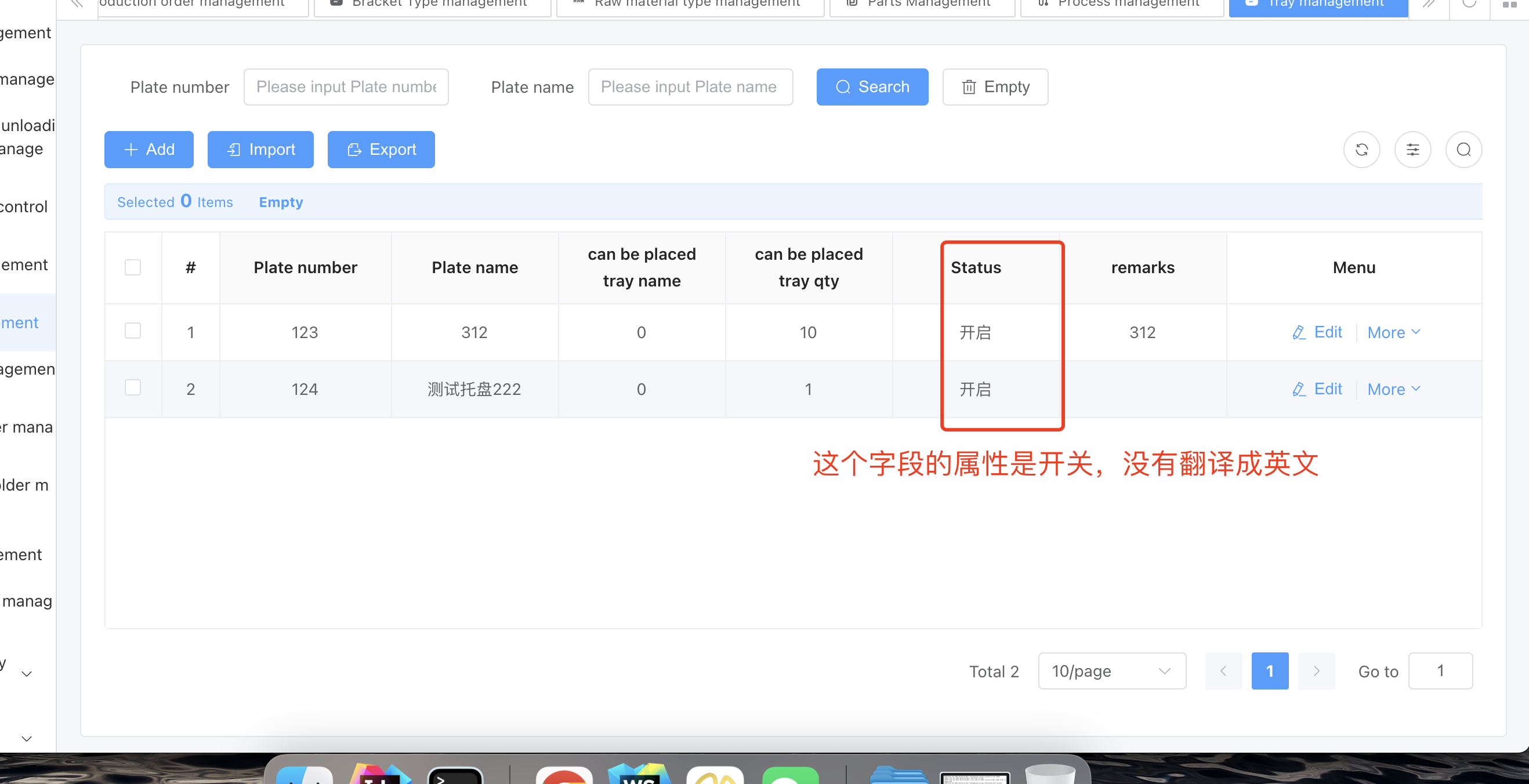Click the Export button
Image resolution: width=1529 pixels, height=784 pixels.
point(381,150)
